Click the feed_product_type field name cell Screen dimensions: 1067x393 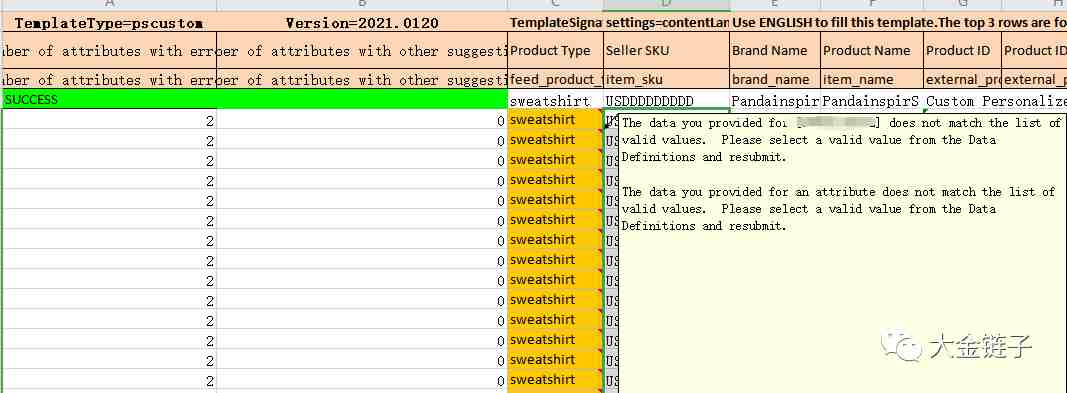click(555, 79)
